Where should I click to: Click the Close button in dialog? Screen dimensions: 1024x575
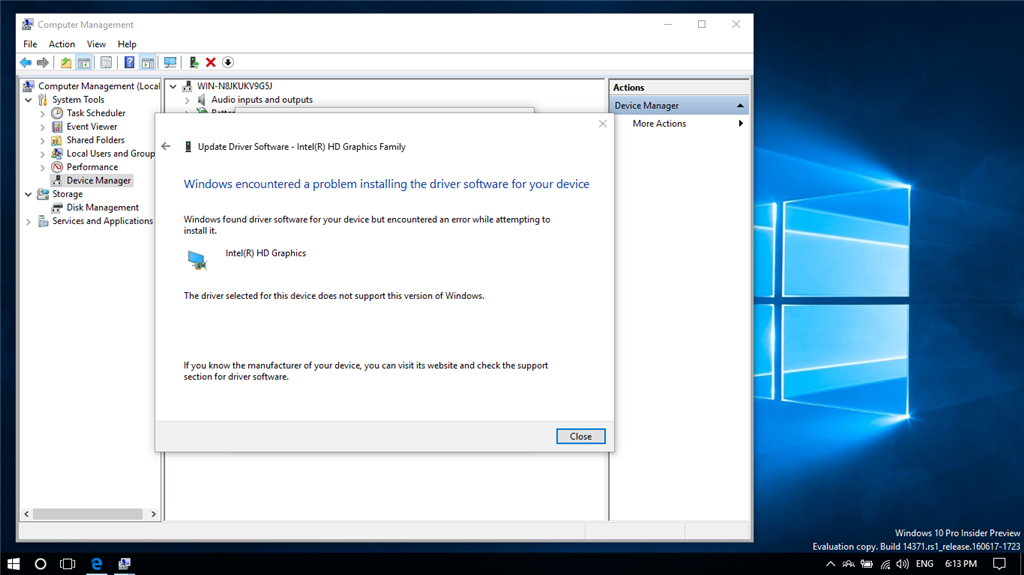point(581,436)
